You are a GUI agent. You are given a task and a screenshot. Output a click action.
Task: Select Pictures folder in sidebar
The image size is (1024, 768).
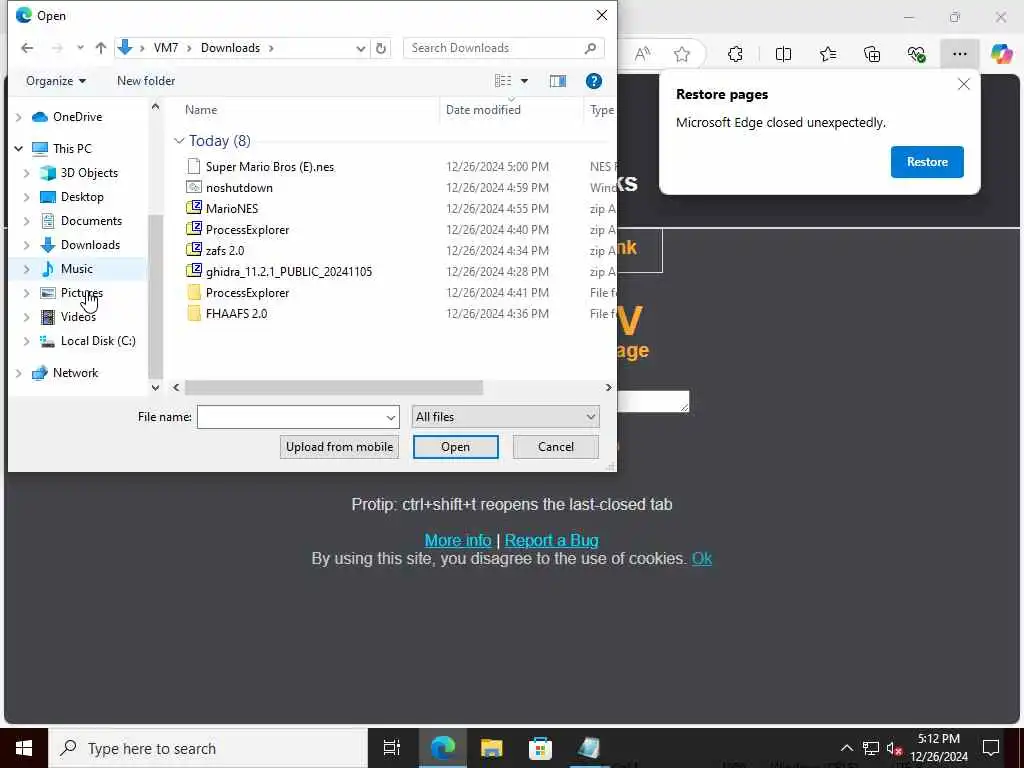tap(81, 293)
